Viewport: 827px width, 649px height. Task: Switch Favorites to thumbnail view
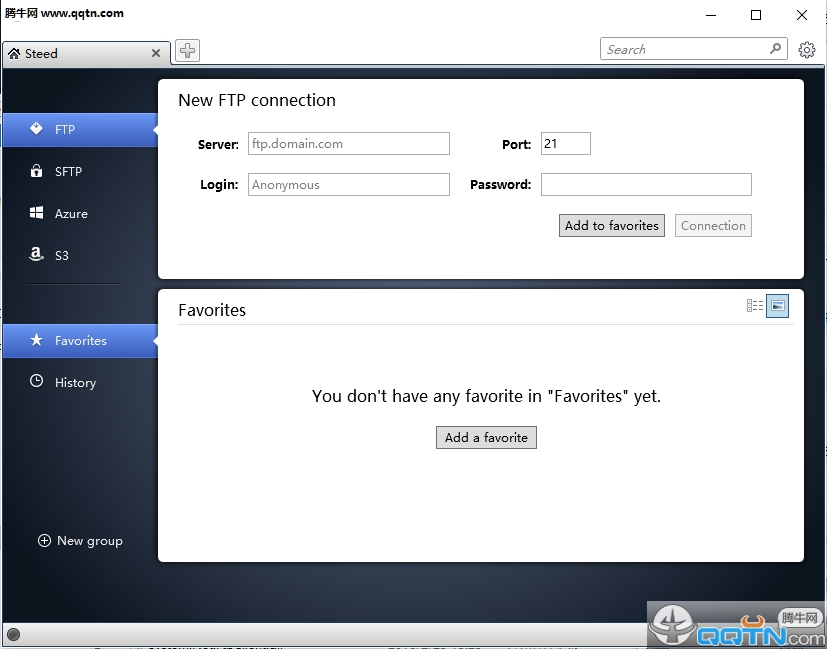777,306
